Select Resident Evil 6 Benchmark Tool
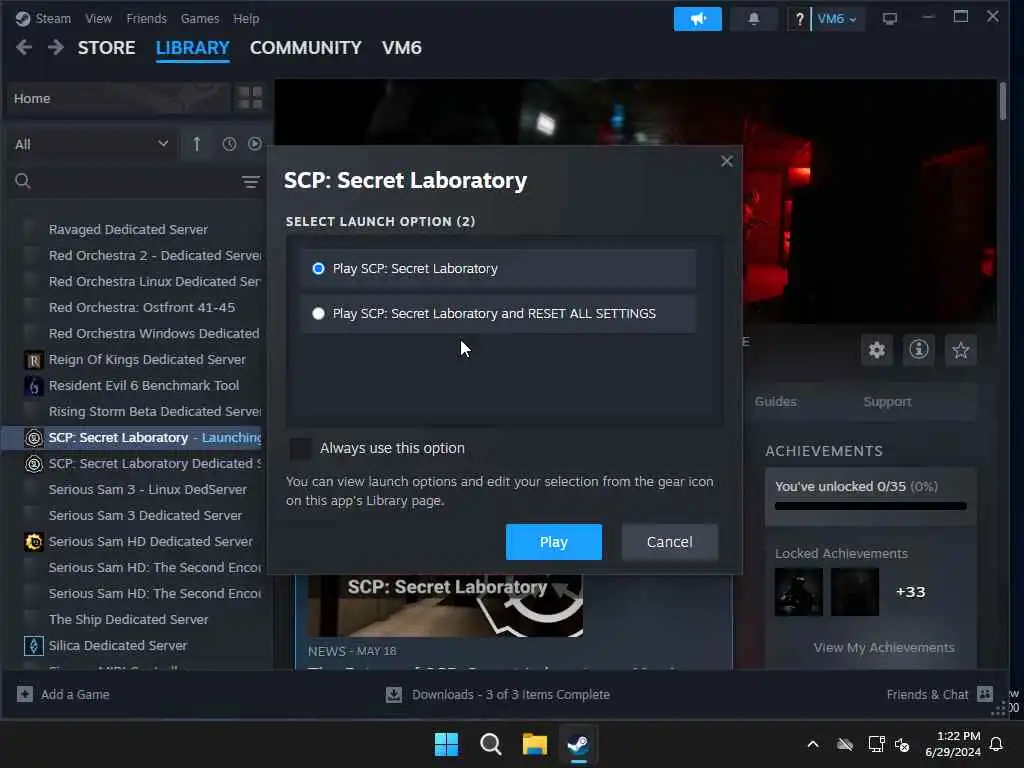Screen dimensions: 1024x768 click(x=144, y=386)
